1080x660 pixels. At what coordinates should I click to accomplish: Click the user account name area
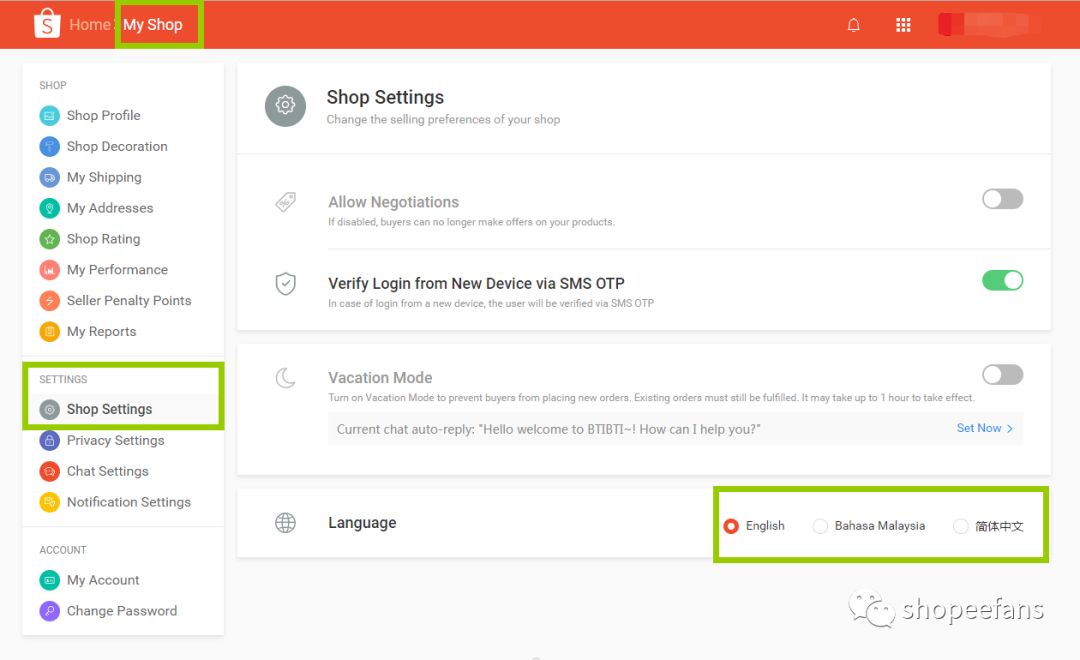pos(989,24)
